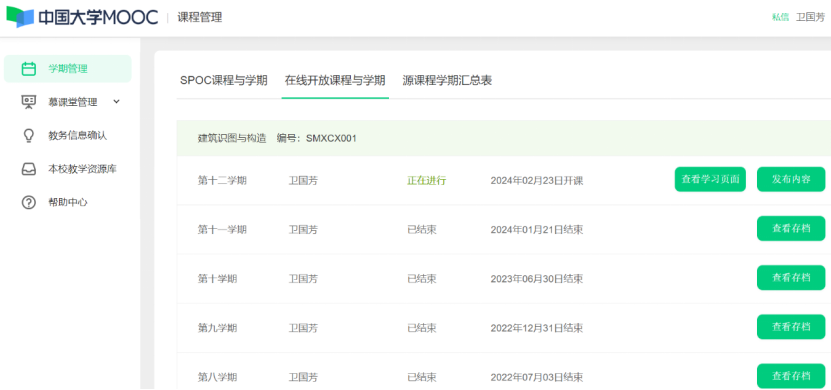
Task: View archive for 第十一学期
Action: 791,228
